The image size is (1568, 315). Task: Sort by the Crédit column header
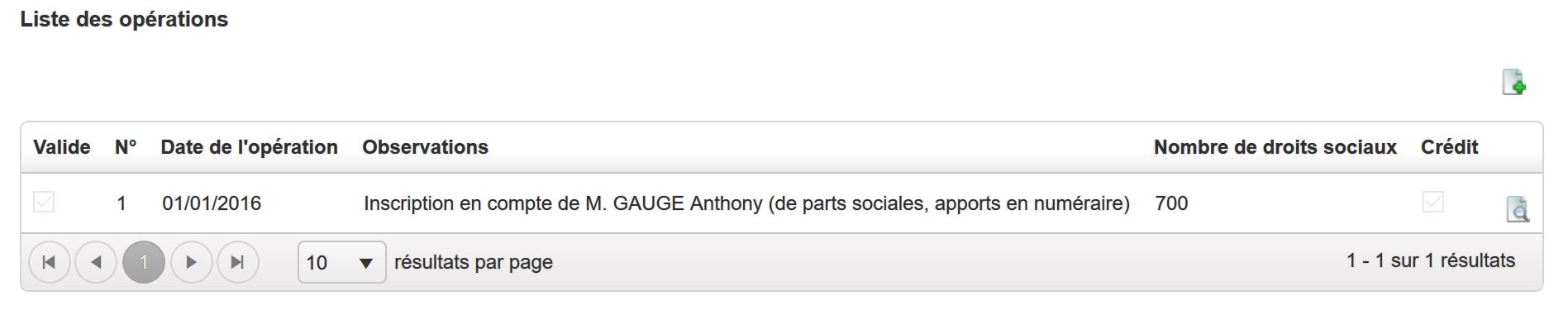click(x=1449, y=147)
